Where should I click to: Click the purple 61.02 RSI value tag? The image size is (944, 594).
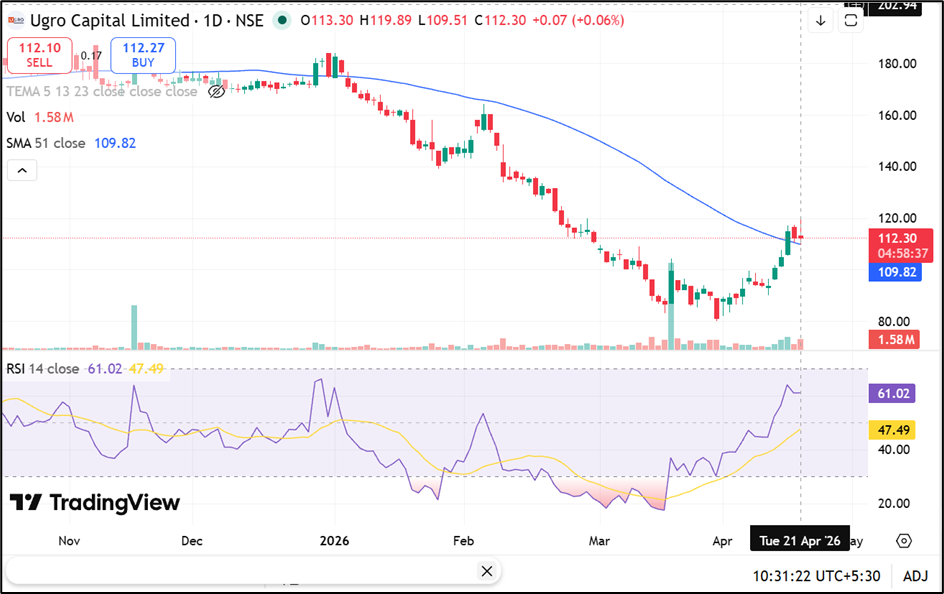[x=895, y=394]
